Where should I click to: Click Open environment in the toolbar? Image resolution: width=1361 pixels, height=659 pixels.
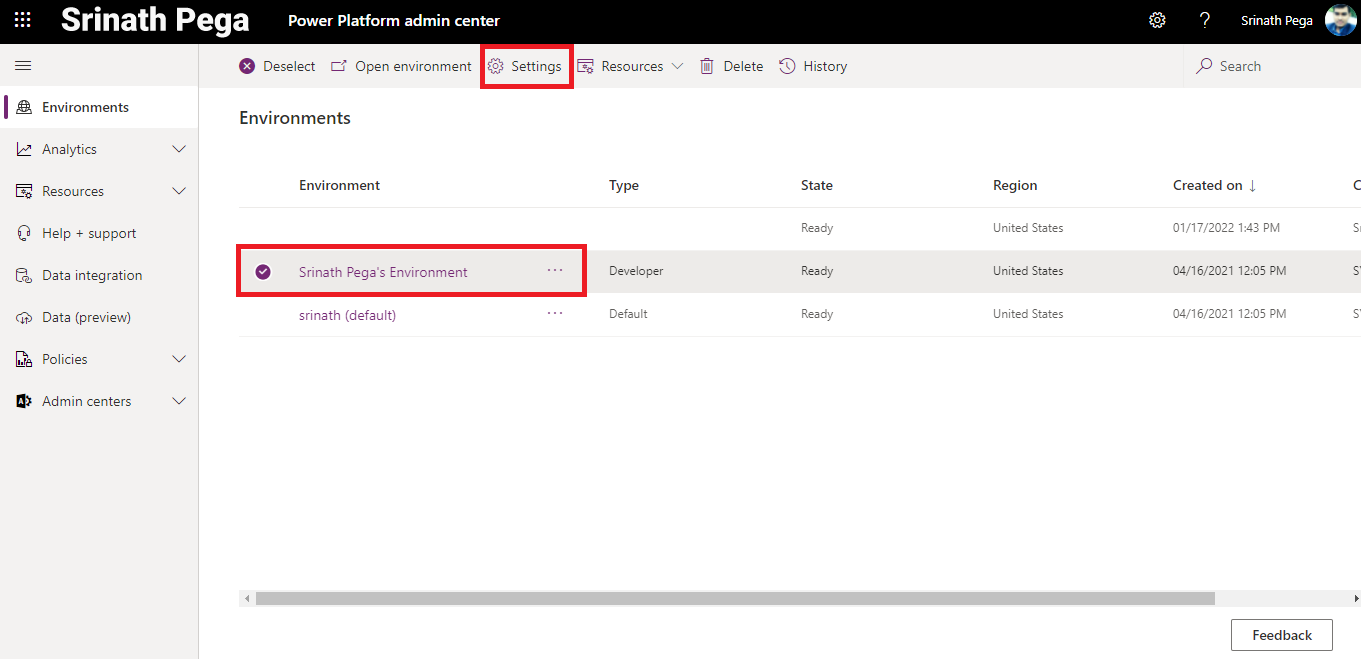401,66
